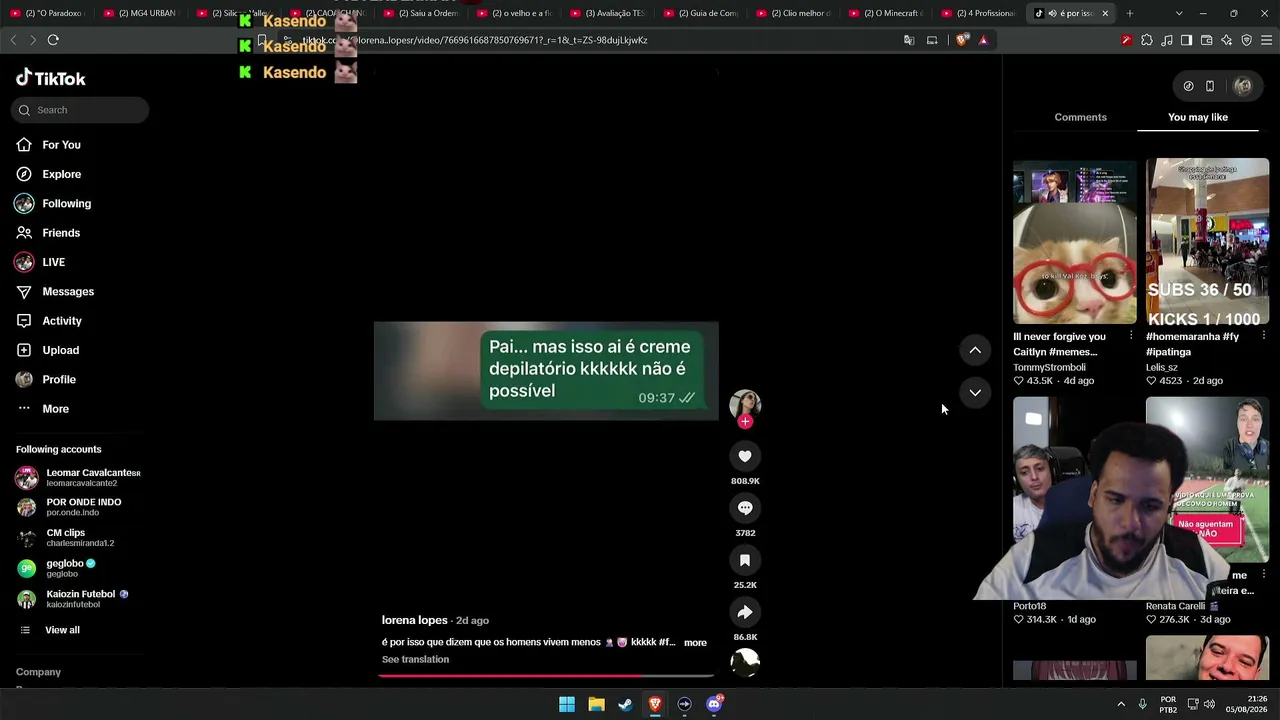1280x720 pixels.
Task: Click the browser forward arrow
Action: [x=33, y=40]
